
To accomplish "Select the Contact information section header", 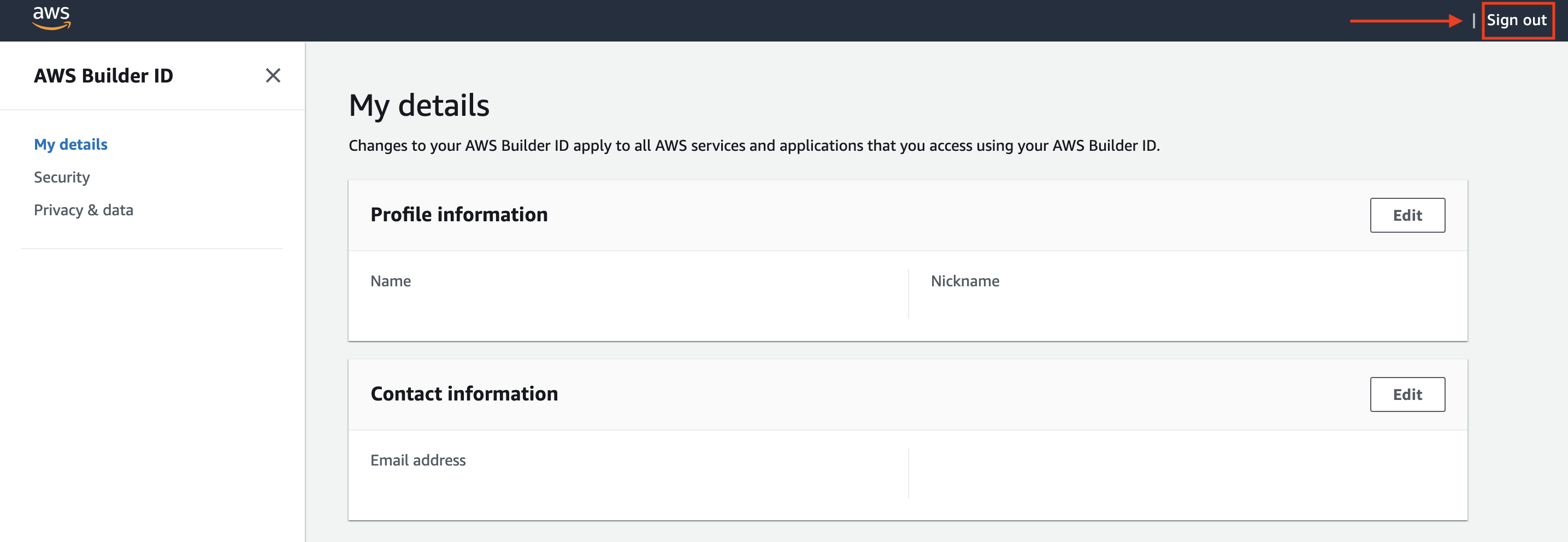I will click(x=464, y=393).
